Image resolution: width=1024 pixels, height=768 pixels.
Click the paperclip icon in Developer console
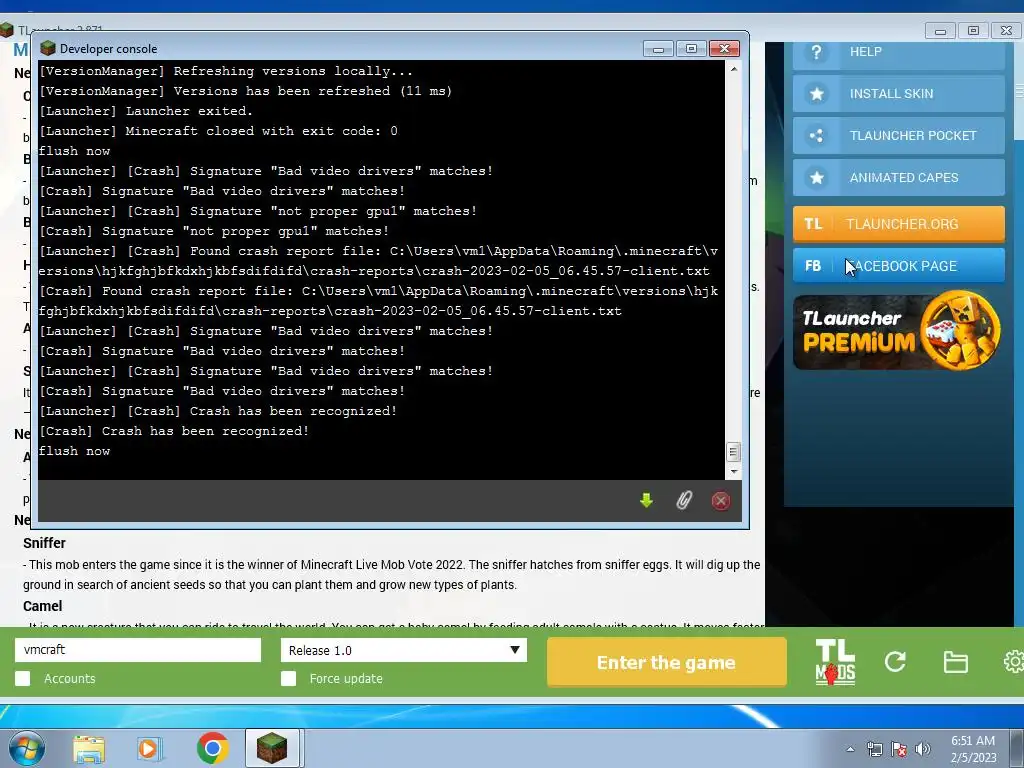point(684,501)
